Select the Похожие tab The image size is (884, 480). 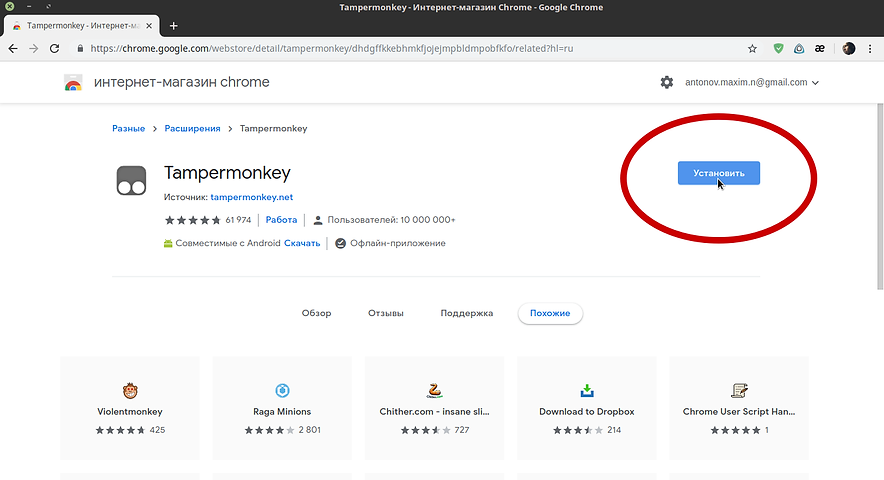[550, 313]
